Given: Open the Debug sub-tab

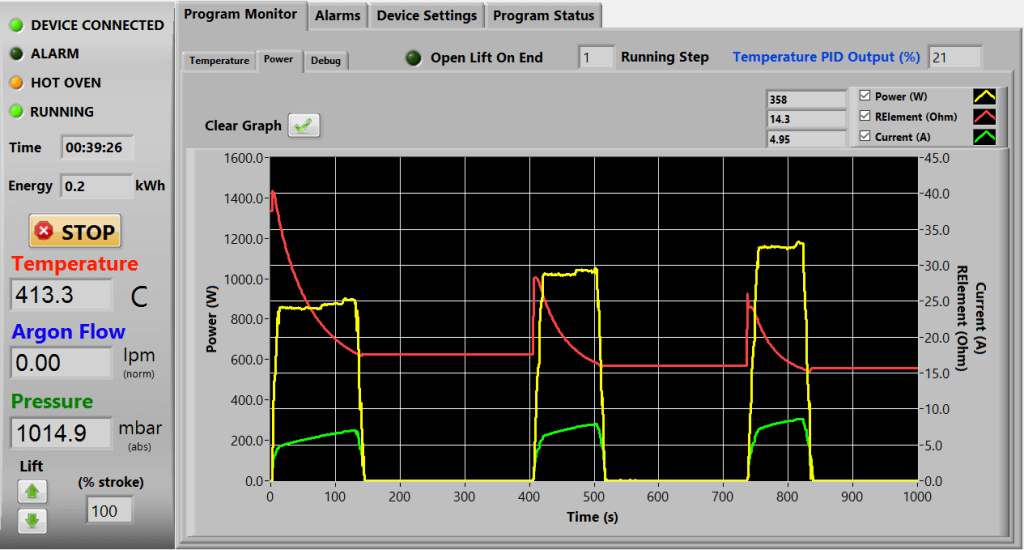Looking at the screenshot, I should tap(325, 61).
